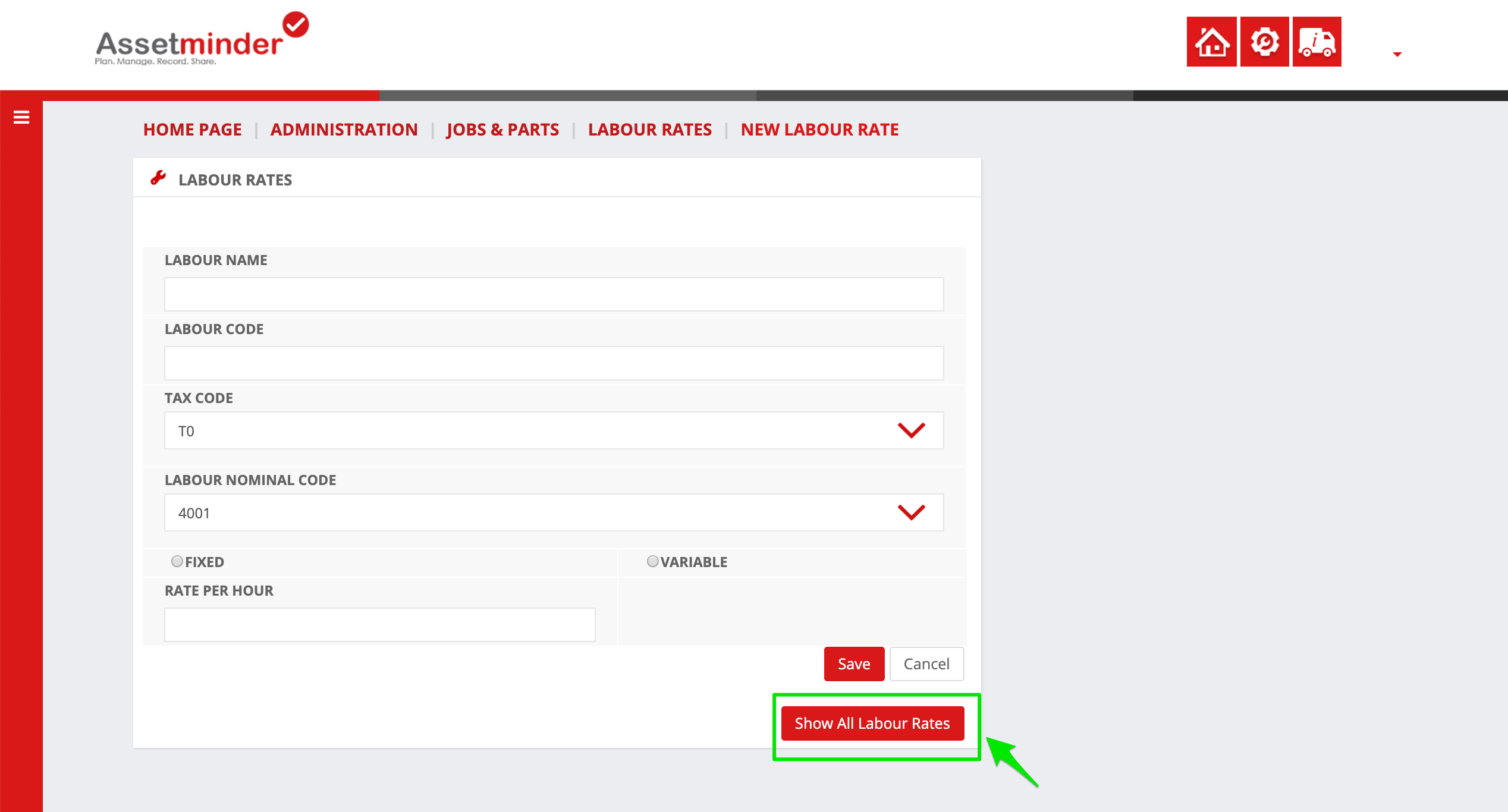
Task: Open the settings gear wrench icon
Action: (x=1264, y=42)
